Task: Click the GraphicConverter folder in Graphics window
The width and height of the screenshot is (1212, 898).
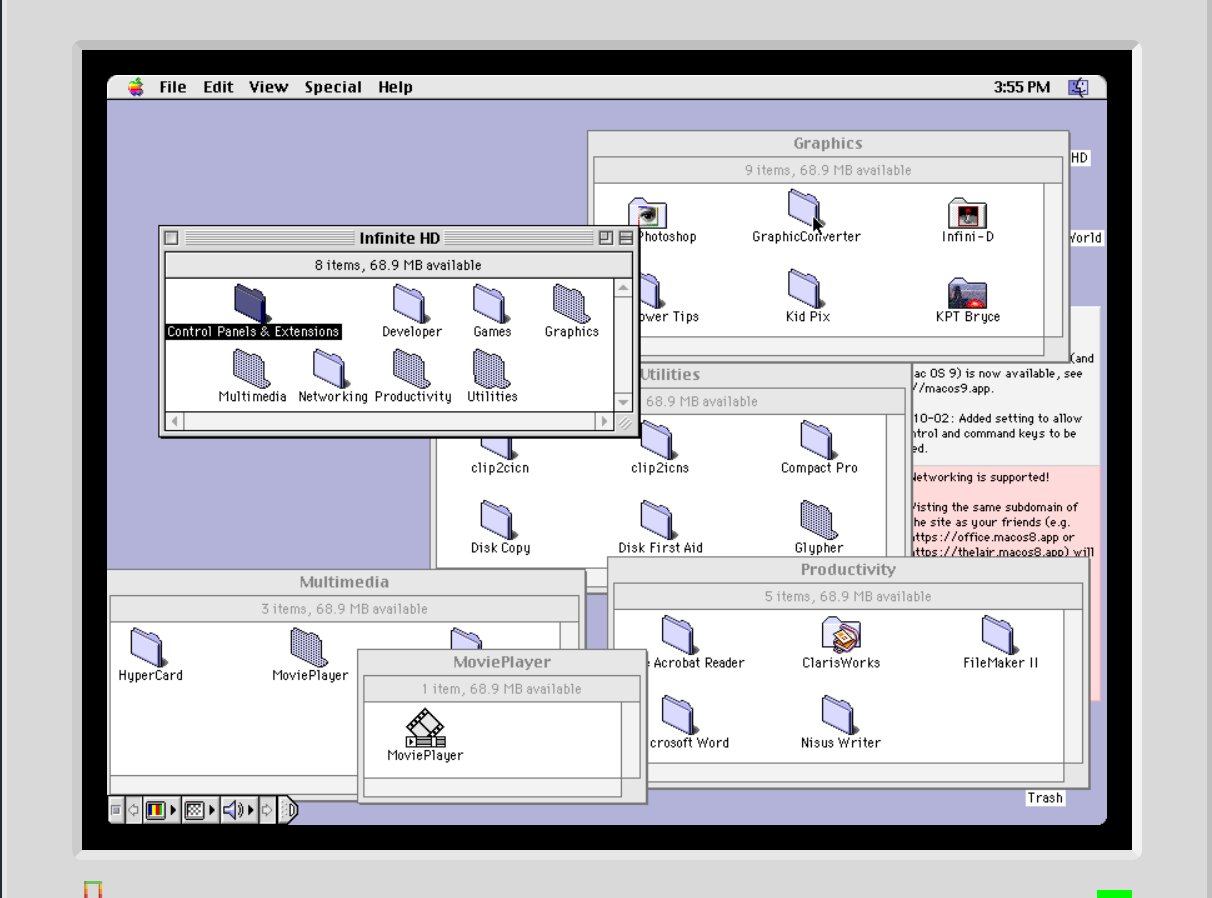Action: (805, 209)
